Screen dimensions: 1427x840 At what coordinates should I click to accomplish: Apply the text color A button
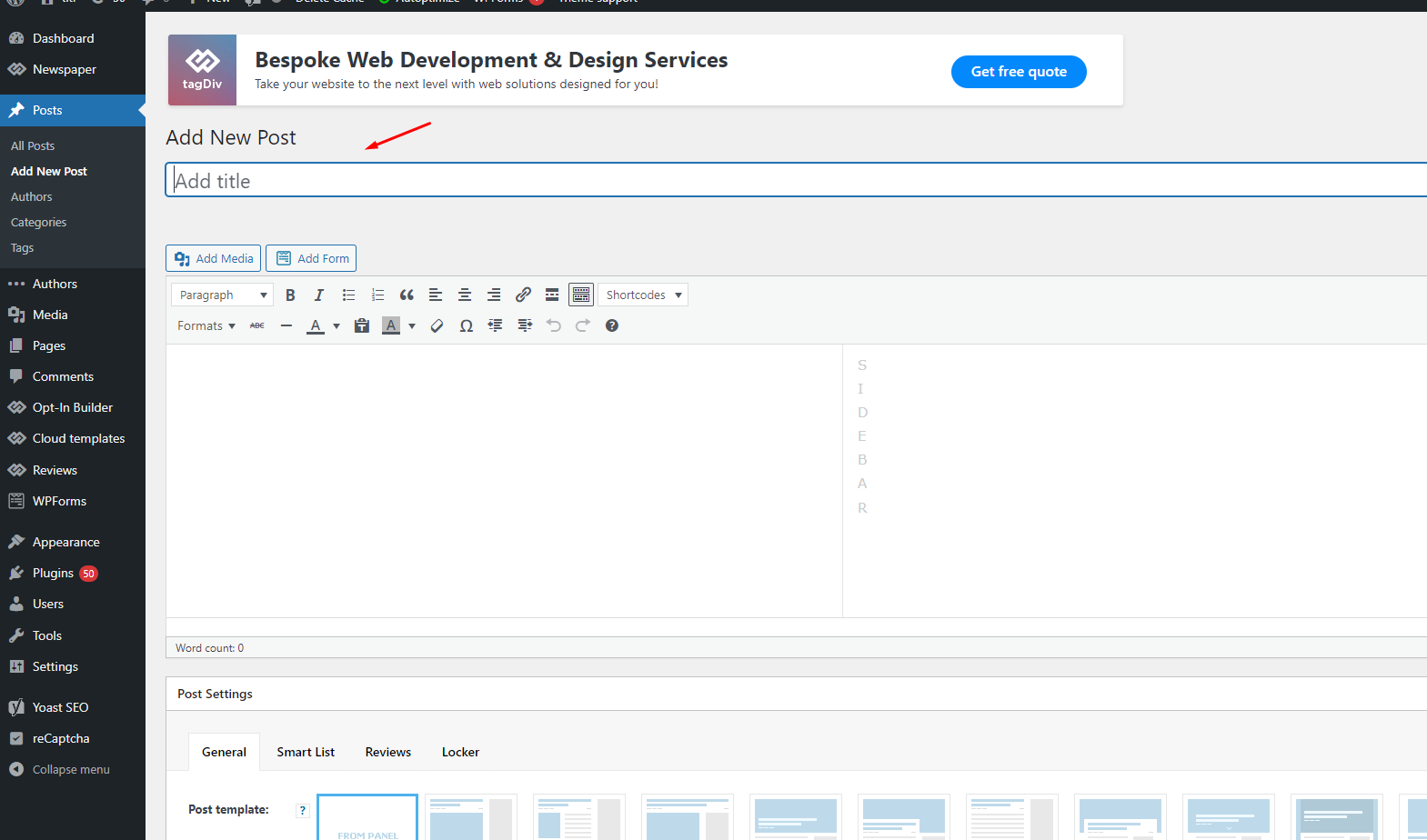316,325
